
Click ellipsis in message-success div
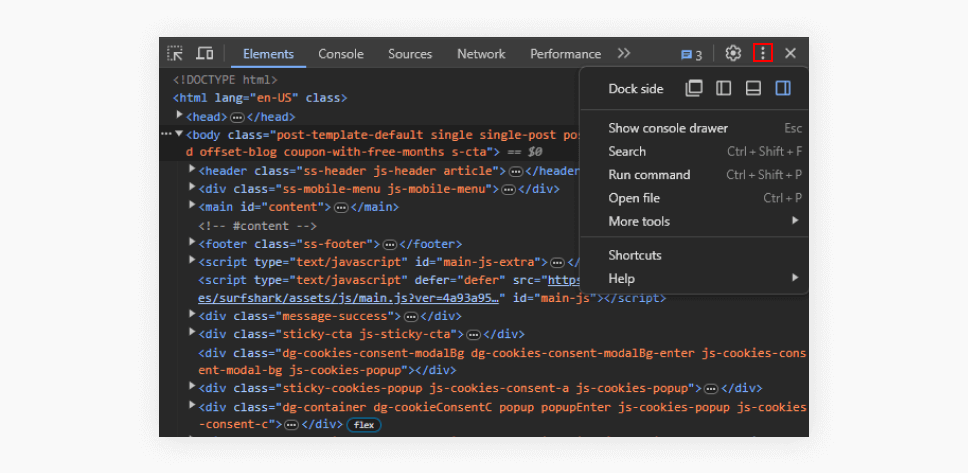[411, 317]
